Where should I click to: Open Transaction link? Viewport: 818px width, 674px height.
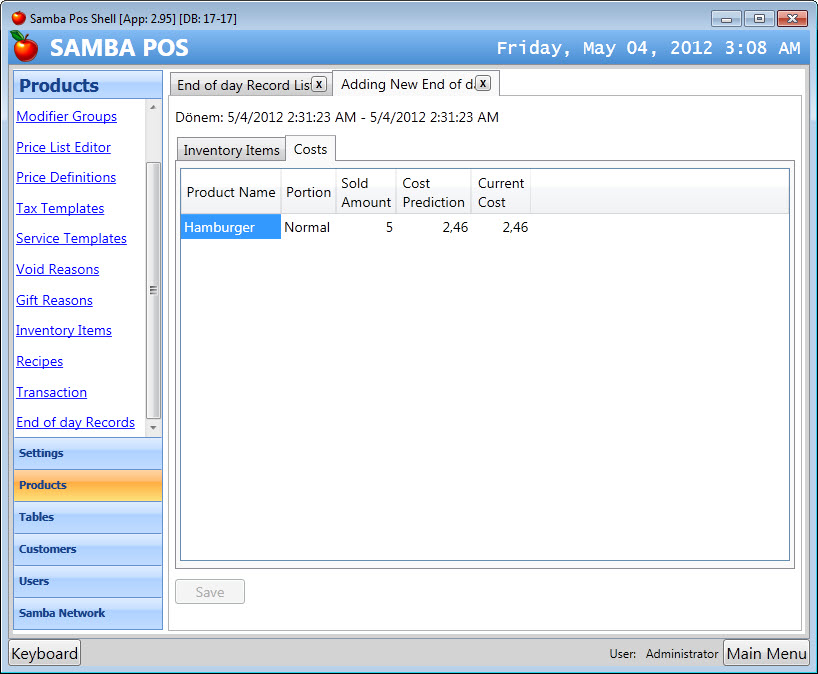[51, 392]
